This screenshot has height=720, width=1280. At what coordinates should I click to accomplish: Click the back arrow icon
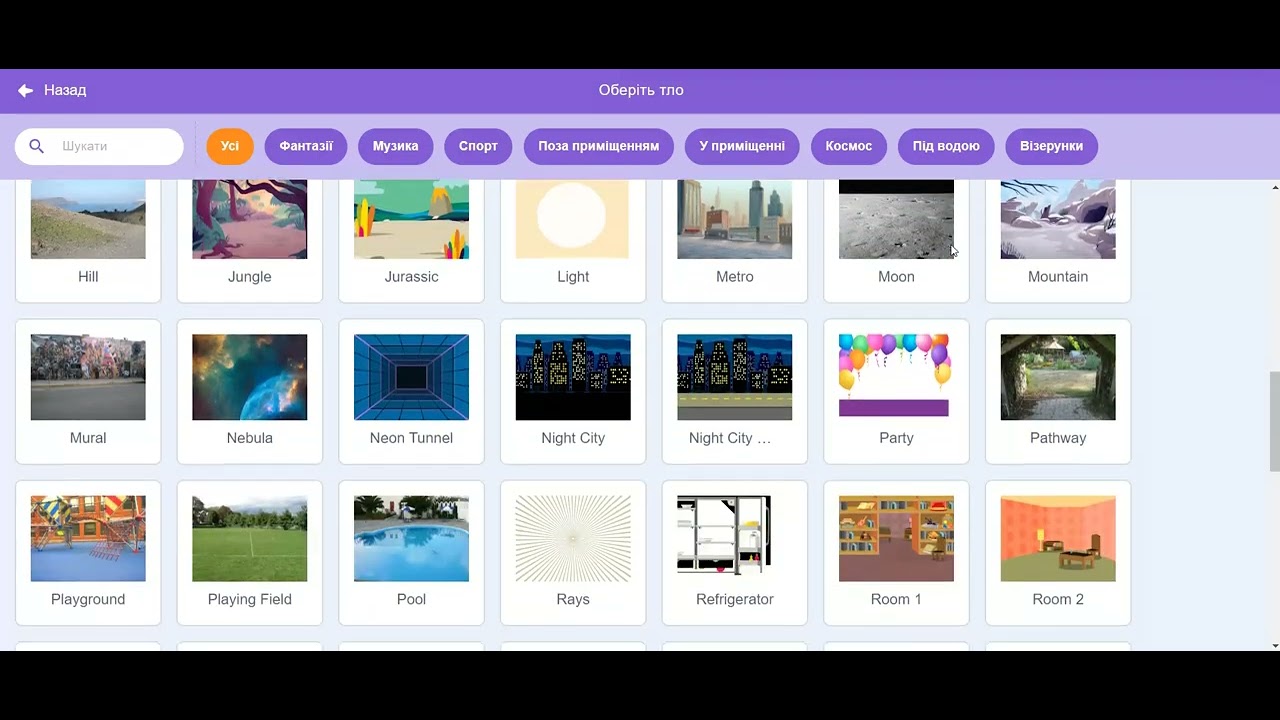point(26,90)
